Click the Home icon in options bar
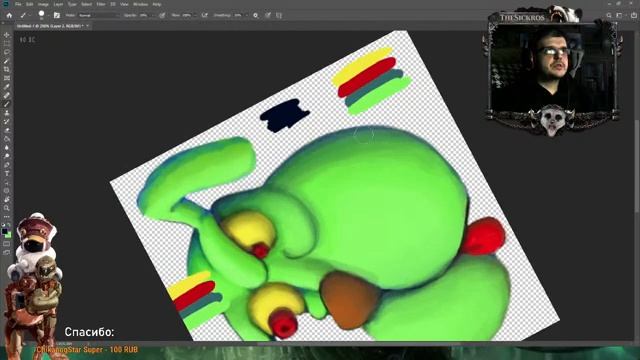The height and width of the screenshot is (360, 640). click(x=9, y=15)
